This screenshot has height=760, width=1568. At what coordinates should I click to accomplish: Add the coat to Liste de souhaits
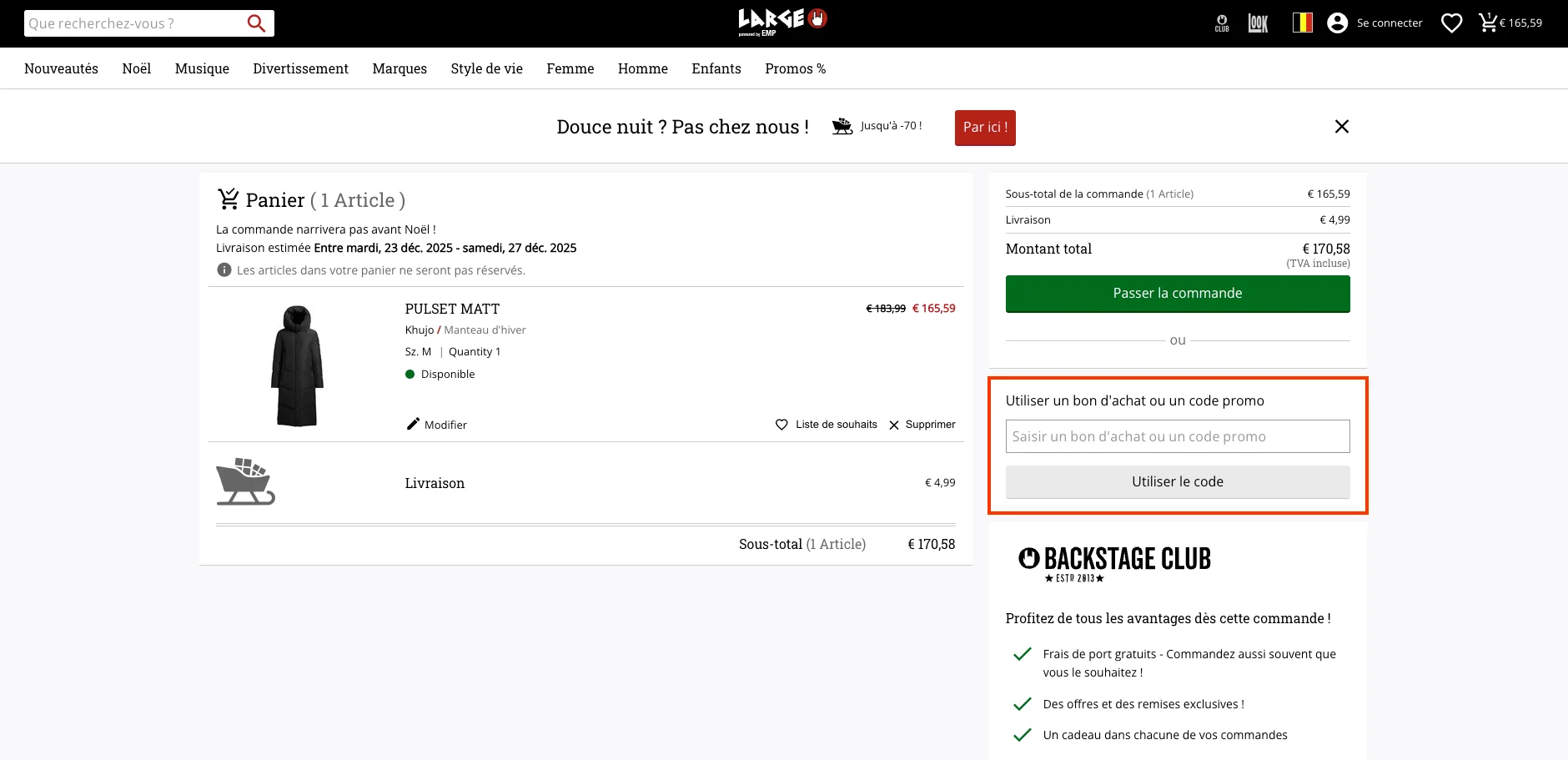click(x=826, y=425)
